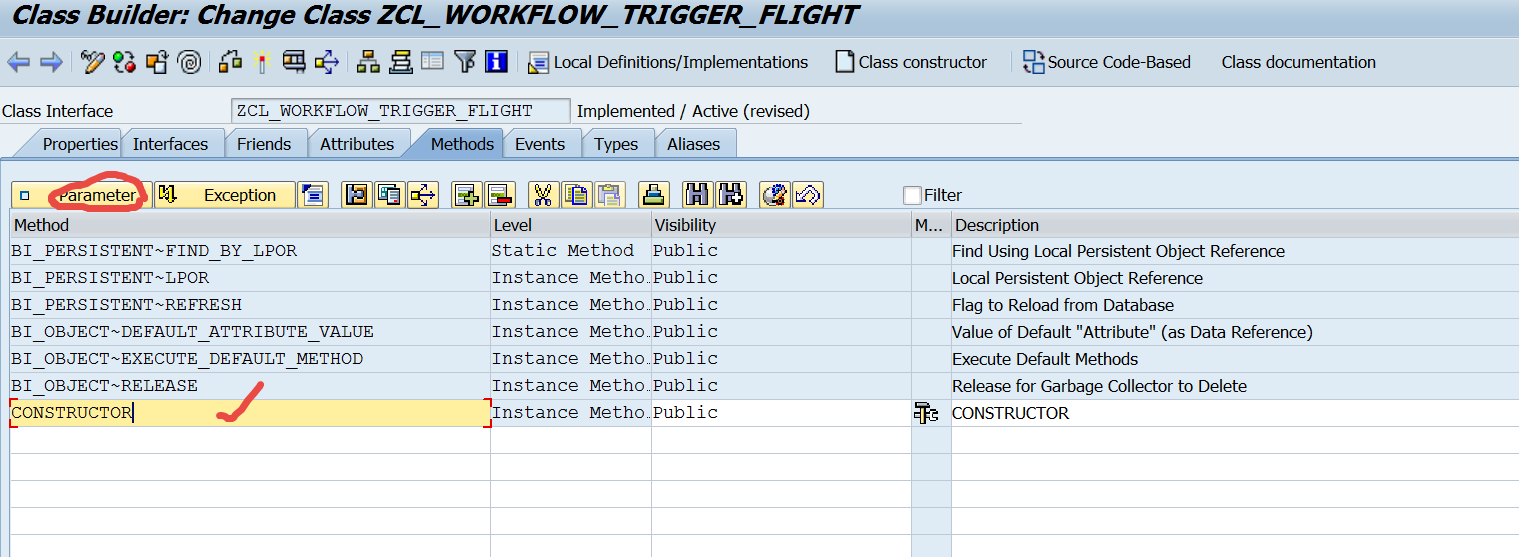Open the blue Information icon

pyautogui.click(x=497, y=62)
